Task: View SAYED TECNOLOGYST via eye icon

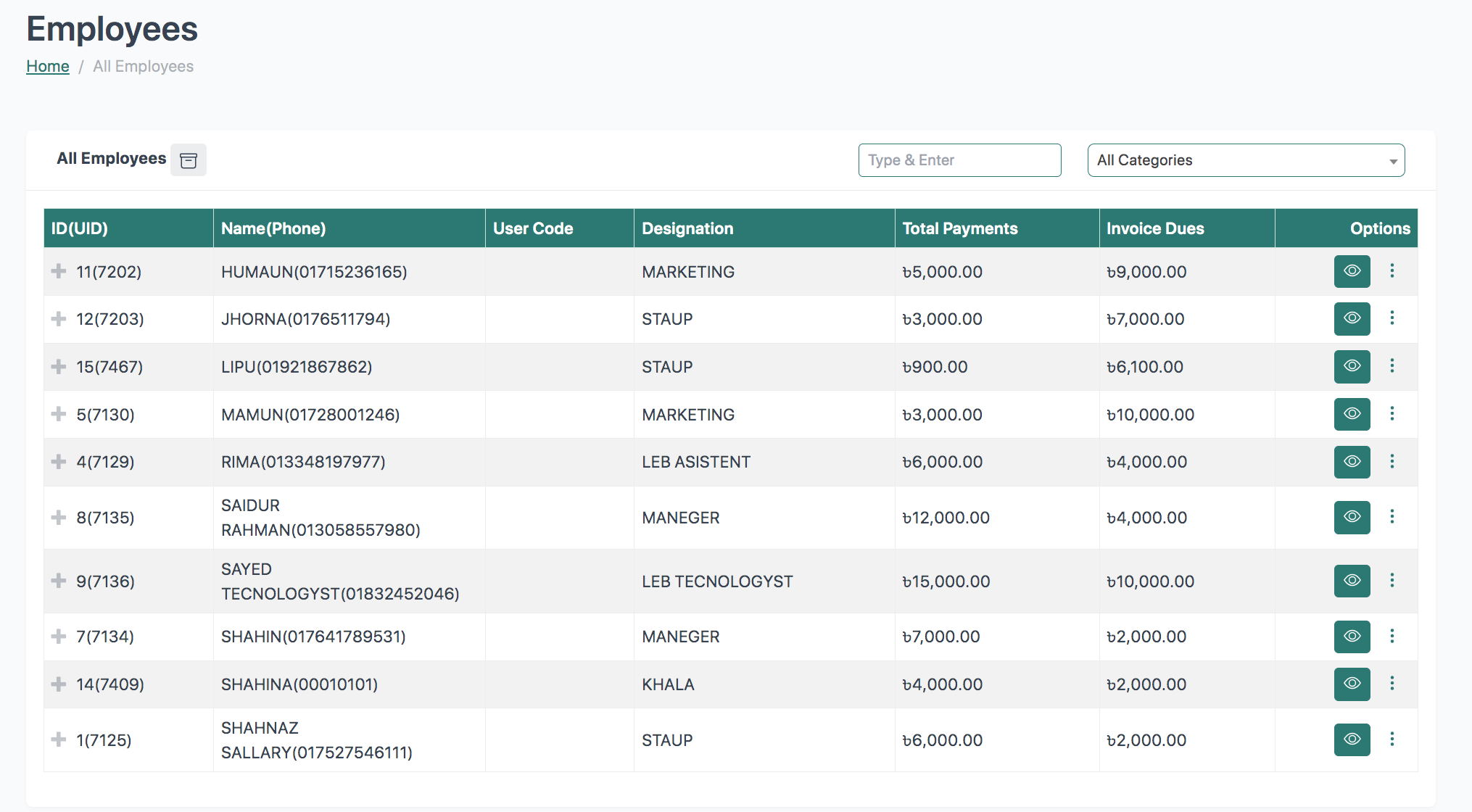Action: 1352,581
